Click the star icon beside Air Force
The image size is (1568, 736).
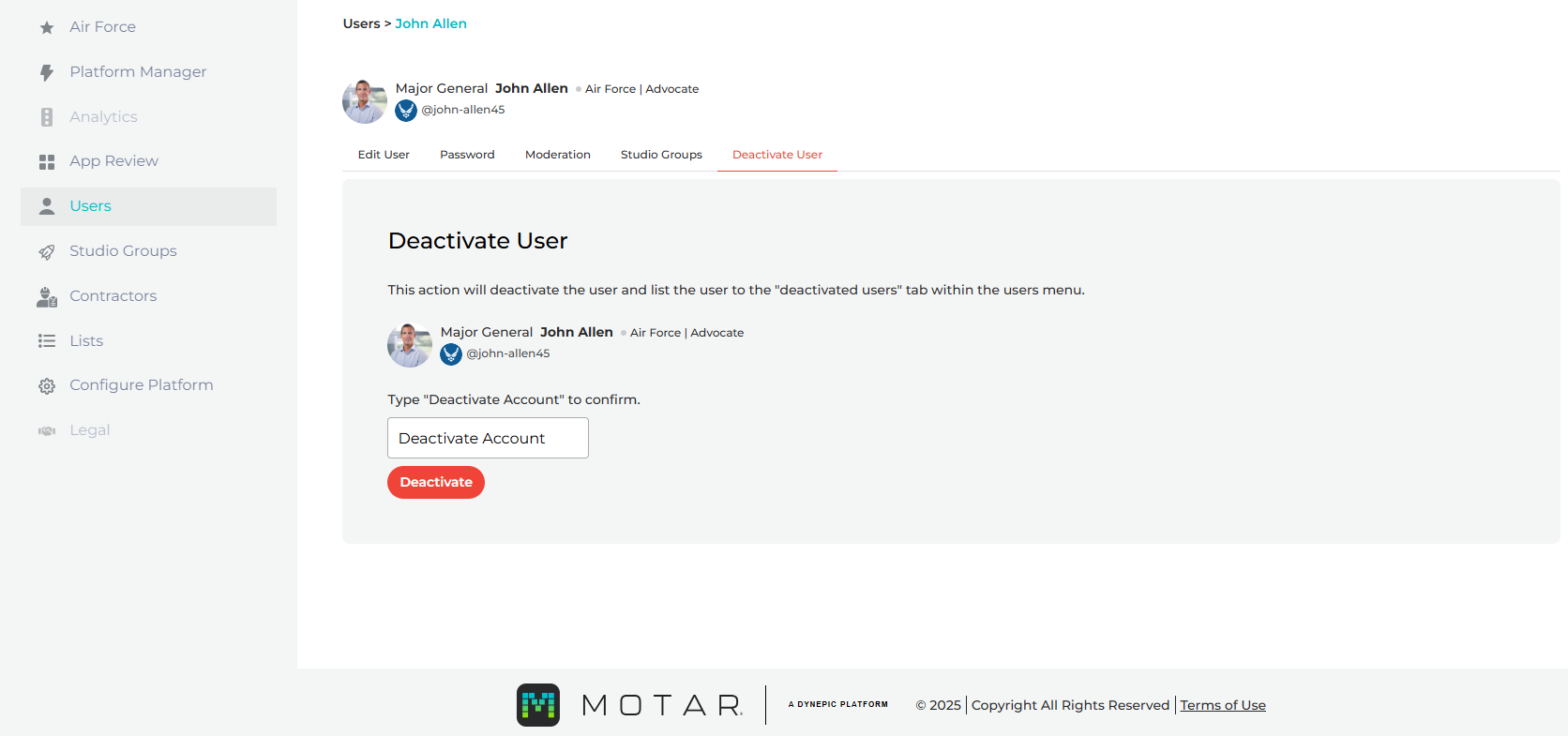point(47,27)
